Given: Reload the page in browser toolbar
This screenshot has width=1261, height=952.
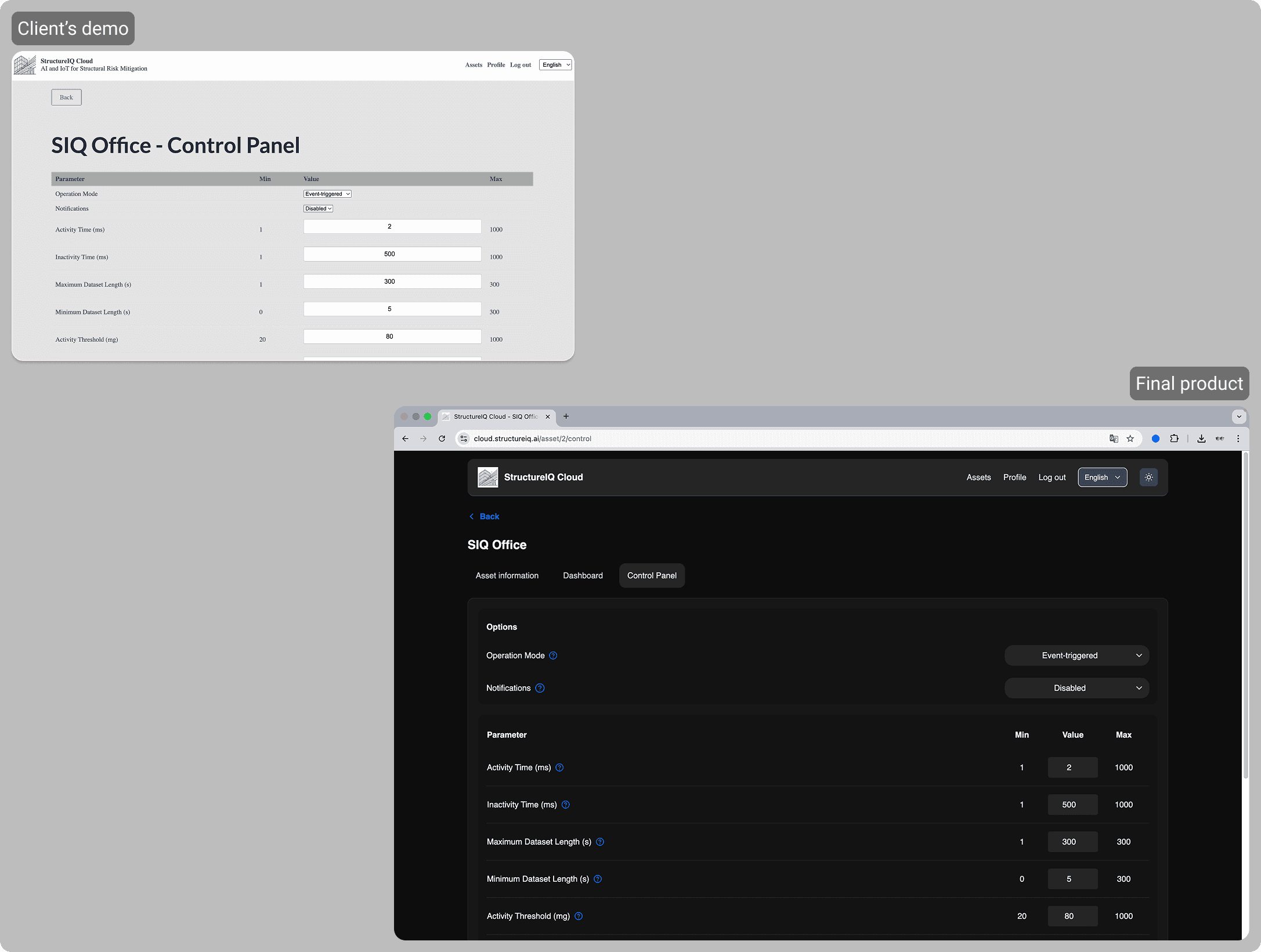Looking at the screenshot, I should pos(442,439).
